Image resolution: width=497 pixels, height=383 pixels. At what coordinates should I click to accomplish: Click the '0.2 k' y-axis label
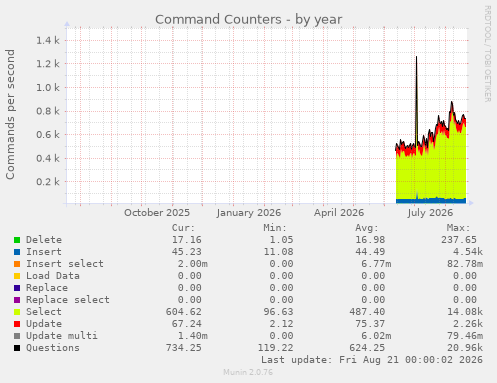point(48,182)
